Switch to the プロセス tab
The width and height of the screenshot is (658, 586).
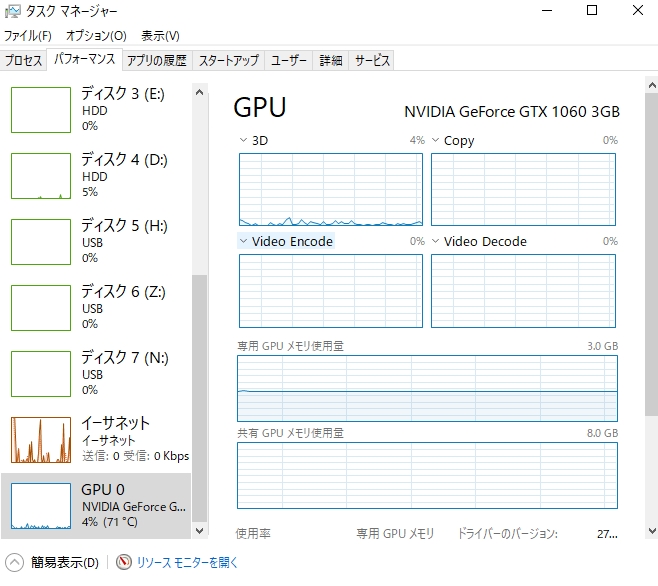[24, 60]
